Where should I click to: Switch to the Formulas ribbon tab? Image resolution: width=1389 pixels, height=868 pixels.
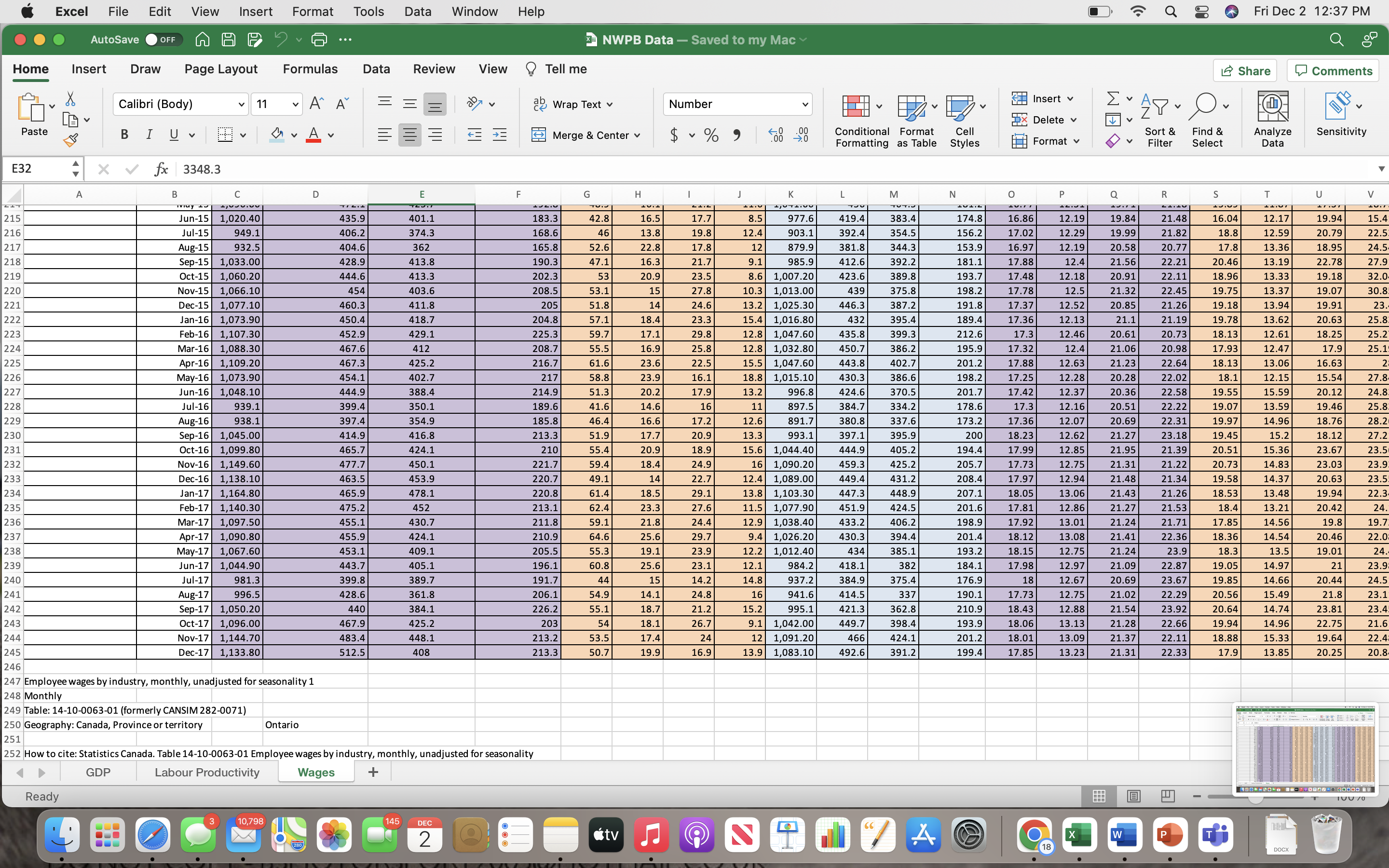tap(310, 68)
